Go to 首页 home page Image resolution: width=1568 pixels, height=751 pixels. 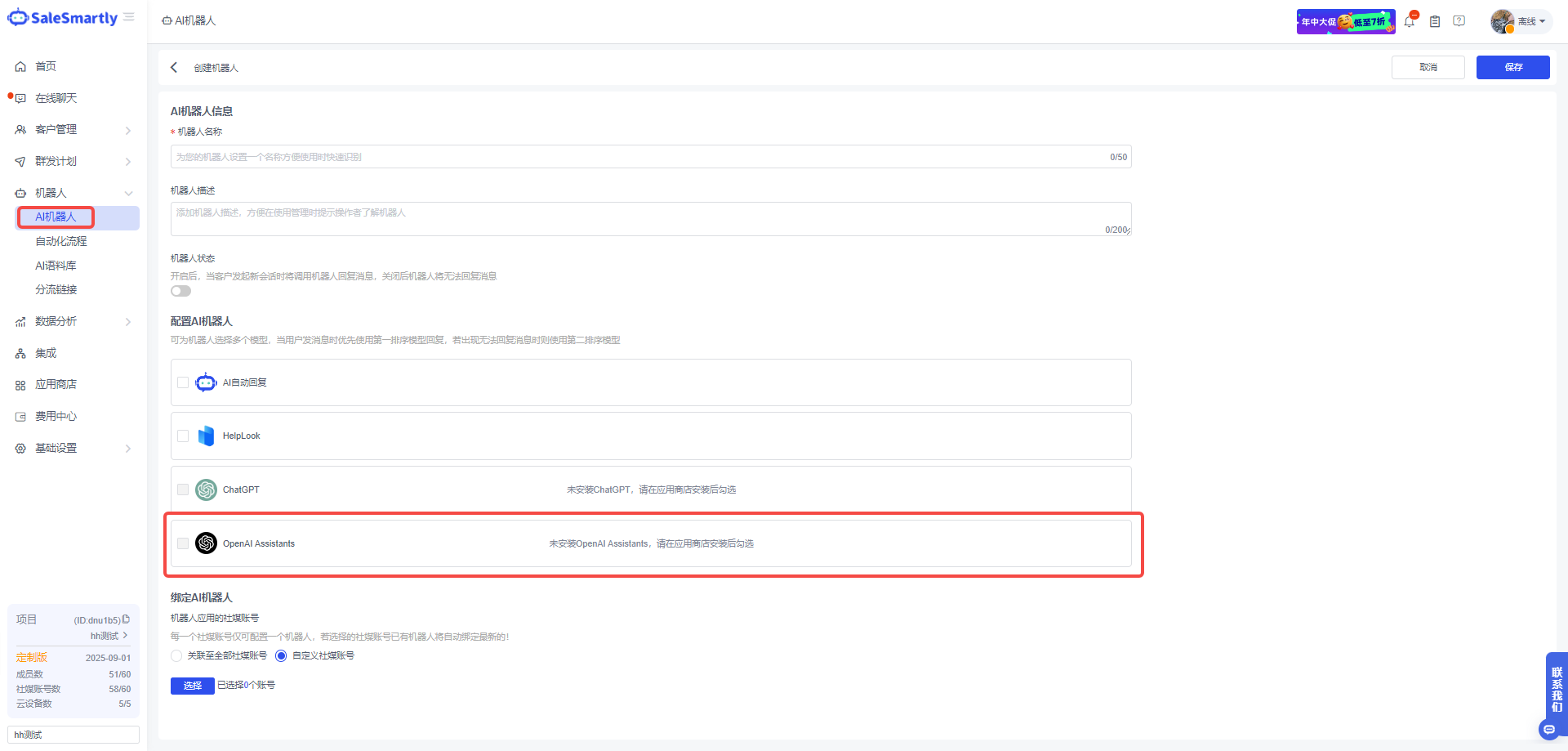tap(46, 66)
